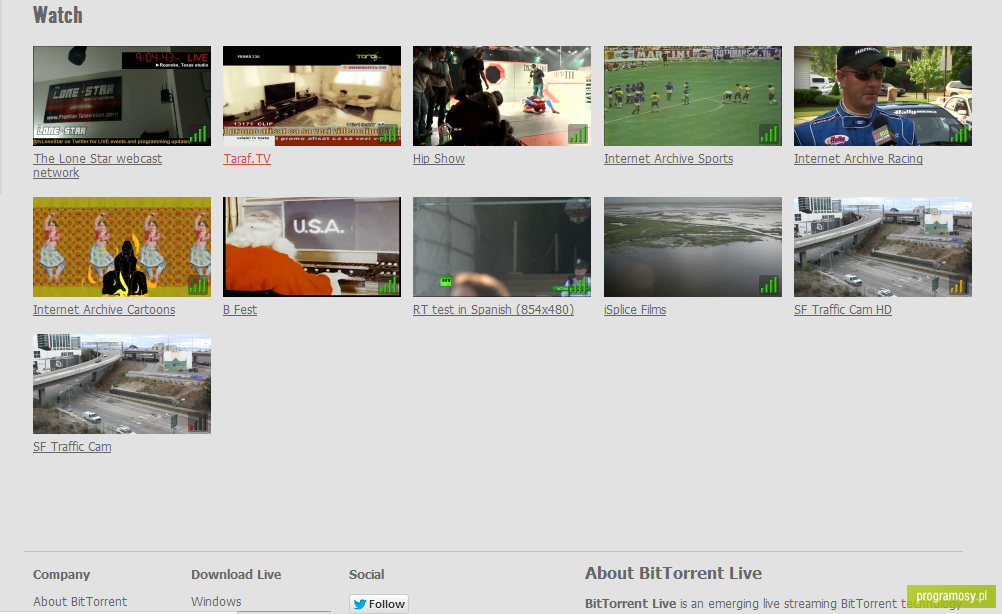The image size is (1002, 614).
Task: Click the Hip Show link
Action: click(x=438, y=158)
